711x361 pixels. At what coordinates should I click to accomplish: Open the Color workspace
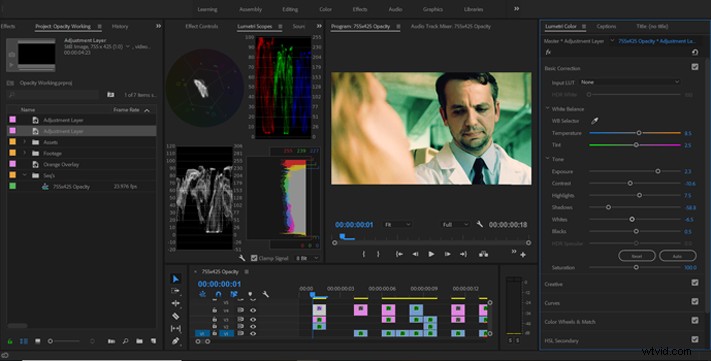tap(325, 9)
